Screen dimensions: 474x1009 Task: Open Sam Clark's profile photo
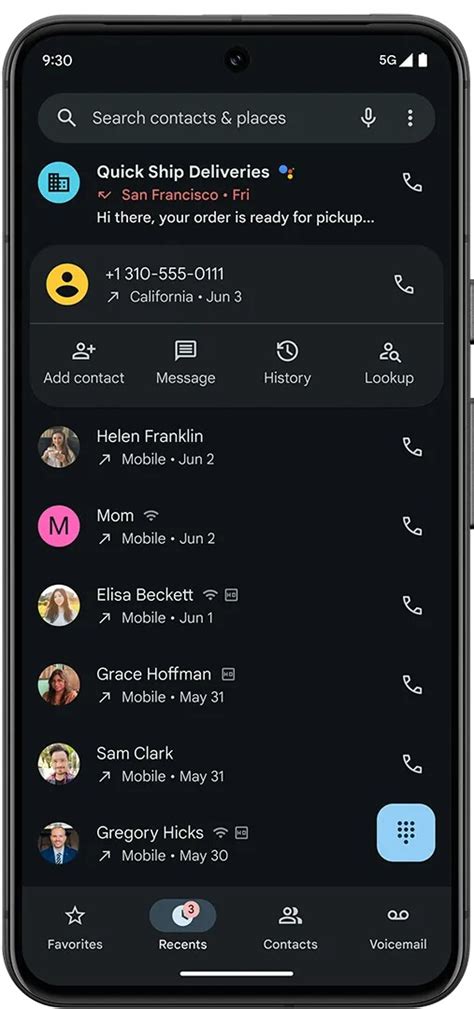59,764
